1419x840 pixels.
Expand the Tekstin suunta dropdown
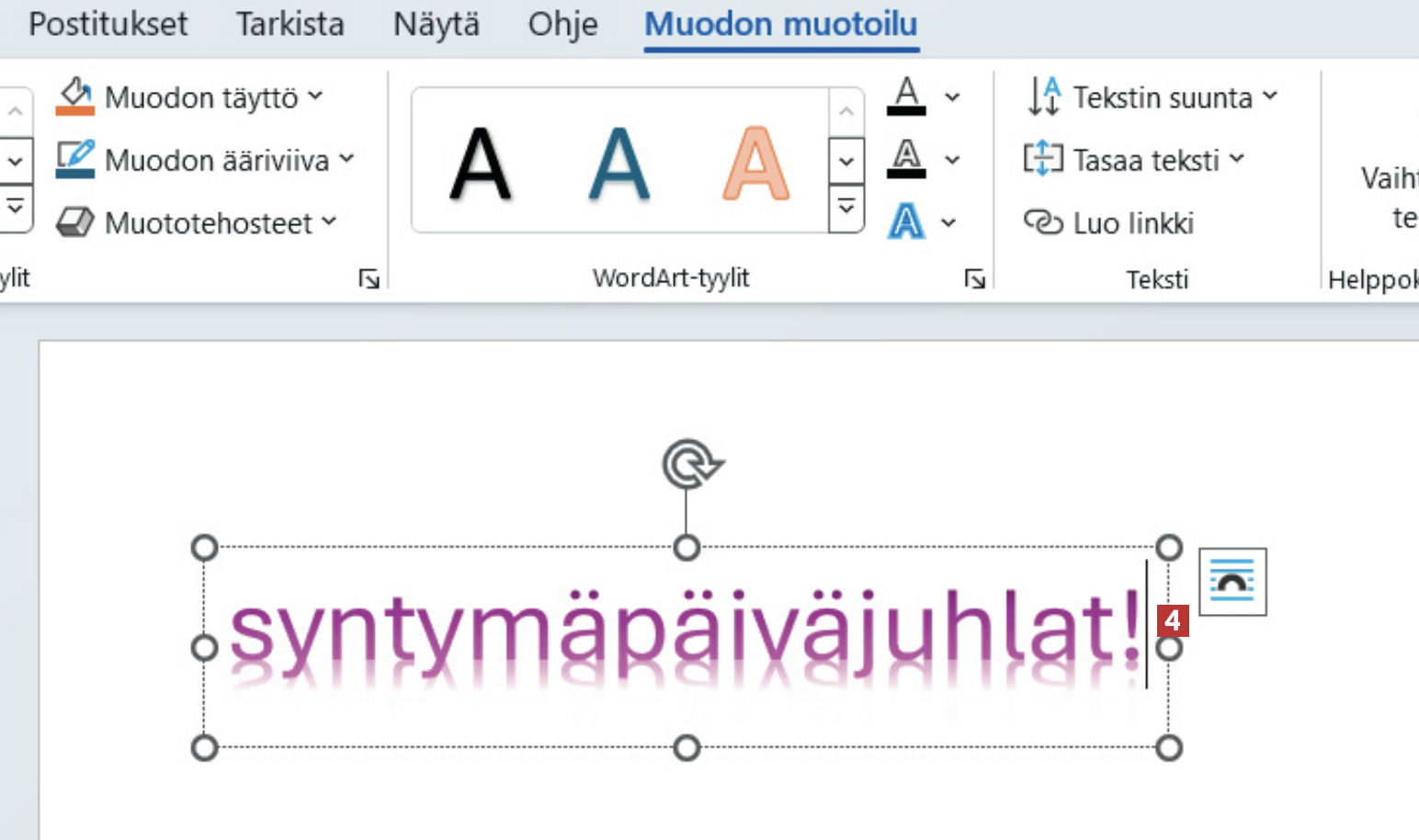coord(1270,96)
